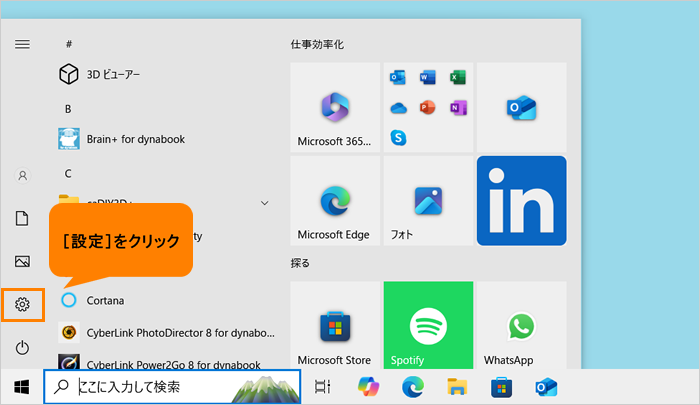Click the Windows Start button

pyautogui.click(x=21, y=387)
